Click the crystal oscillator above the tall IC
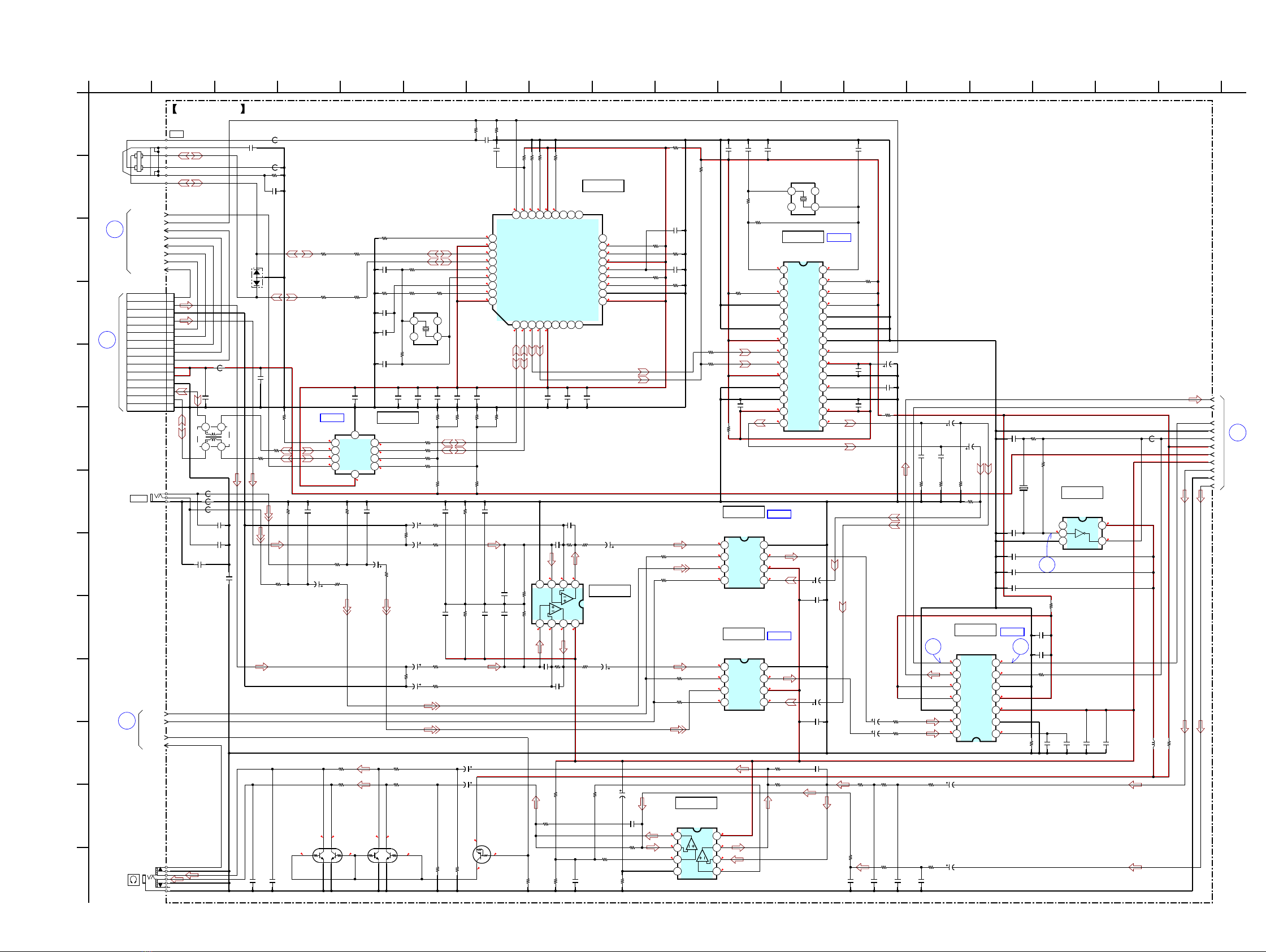 coord(803,198)
